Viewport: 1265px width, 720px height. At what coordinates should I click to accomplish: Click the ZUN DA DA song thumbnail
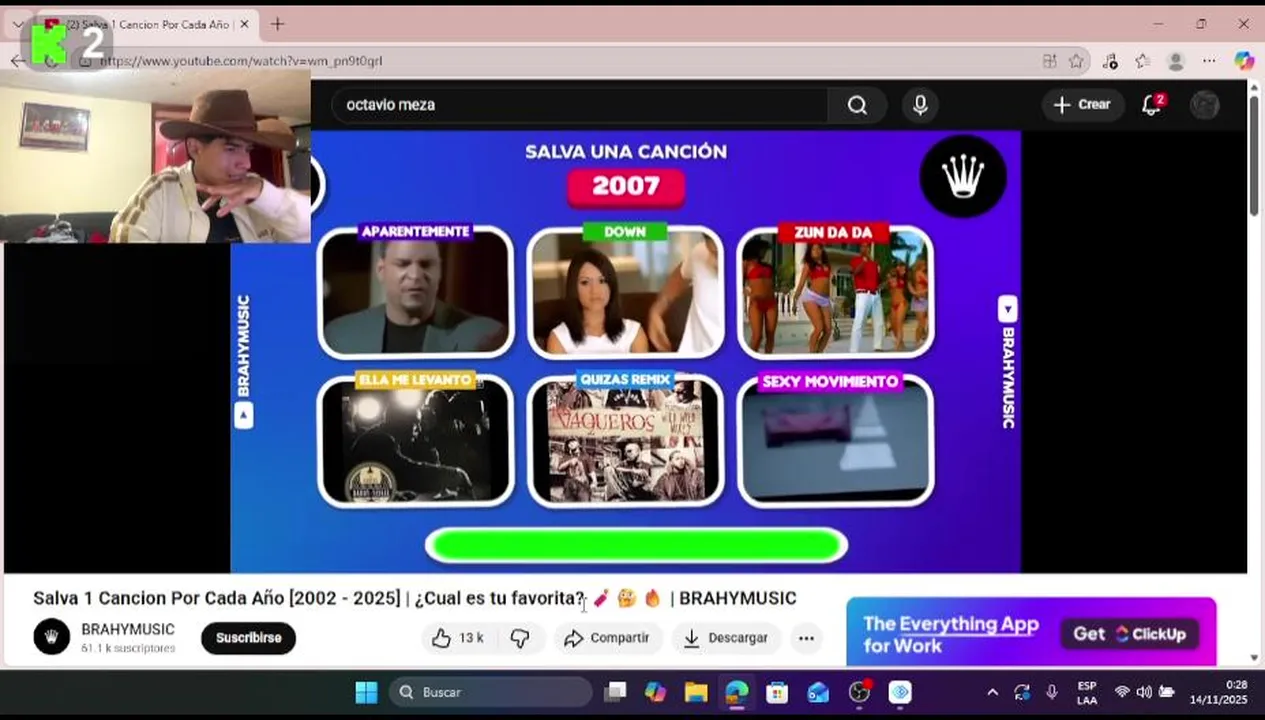pos(835,291)
